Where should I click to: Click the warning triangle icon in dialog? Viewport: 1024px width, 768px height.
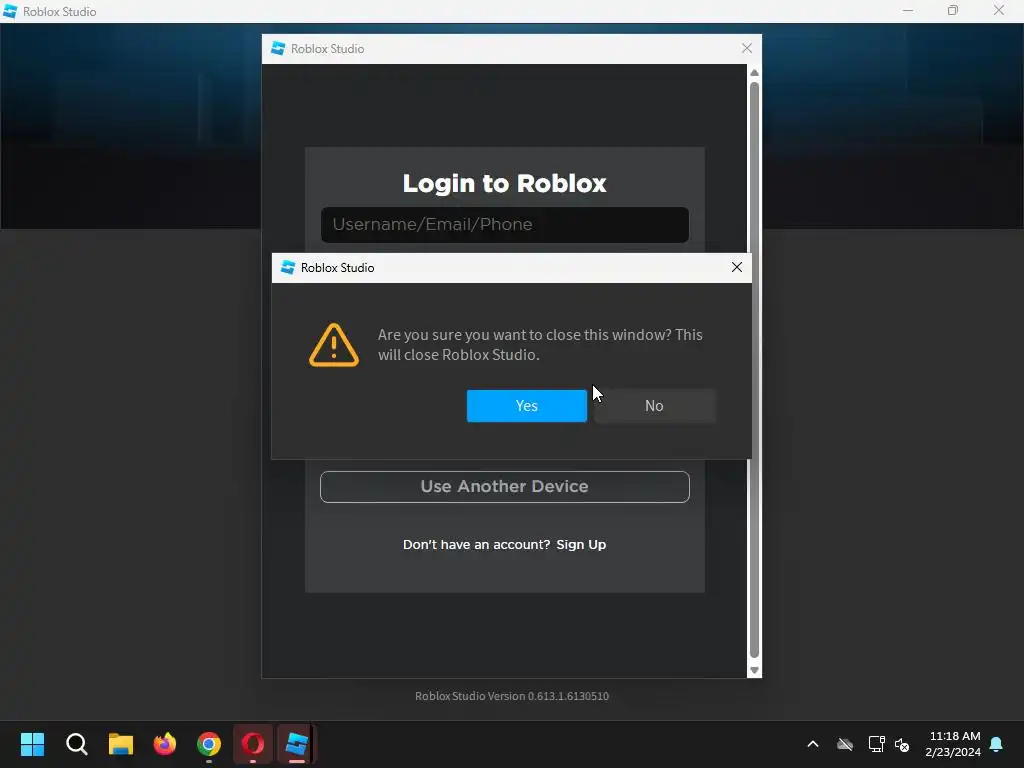334,345
